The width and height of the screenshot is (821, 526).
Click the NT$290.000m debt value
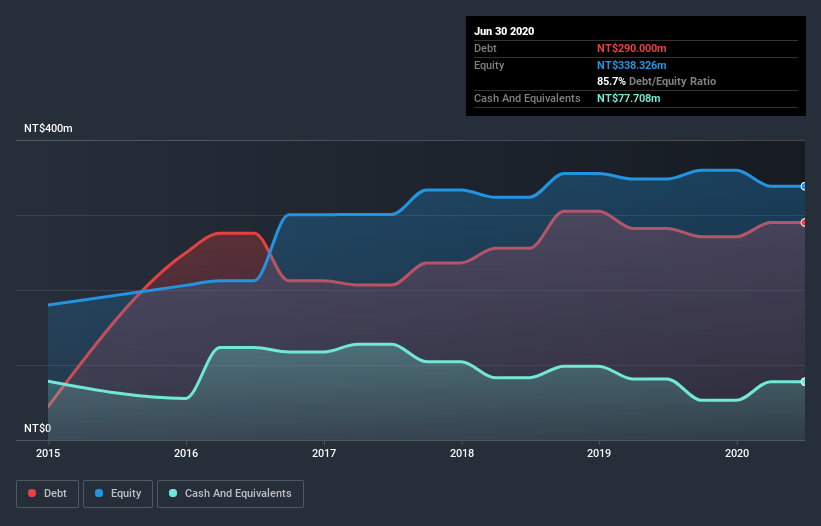coord(631,48)
